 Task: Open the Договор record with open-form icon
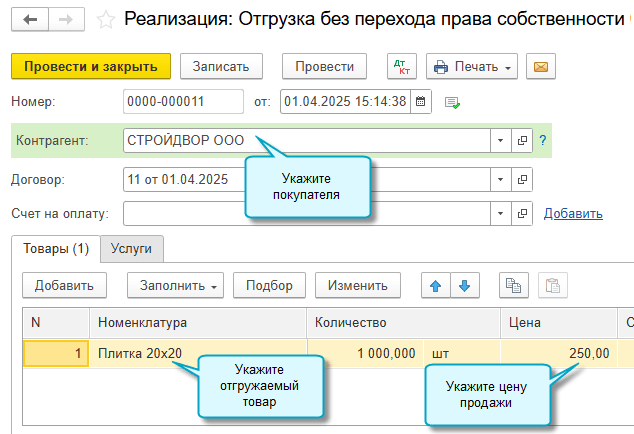pos(522,179)
